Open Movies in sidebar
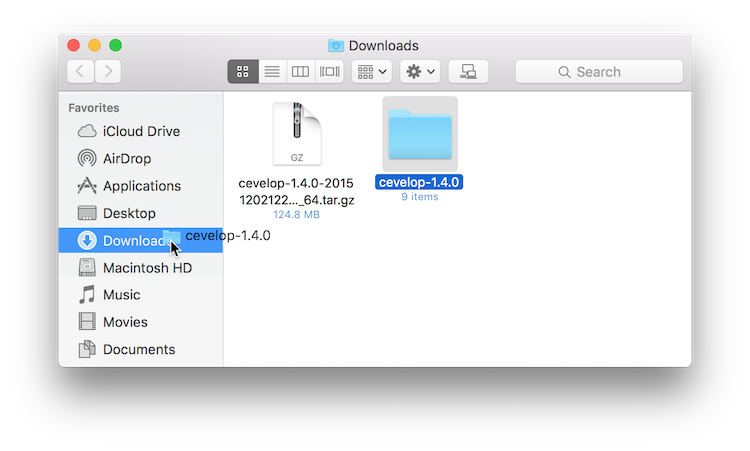This screenshot has width=750, height=451. (x=142, y=322)
